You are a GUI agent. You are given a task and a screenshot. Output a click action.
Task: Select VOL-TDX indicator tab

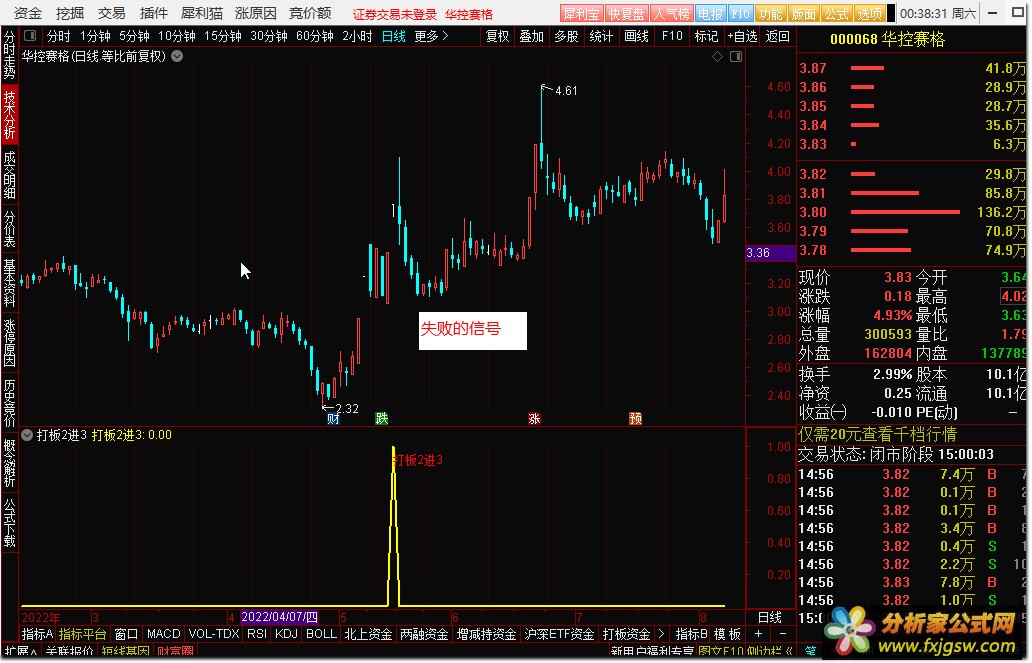[x=214, y=634]
